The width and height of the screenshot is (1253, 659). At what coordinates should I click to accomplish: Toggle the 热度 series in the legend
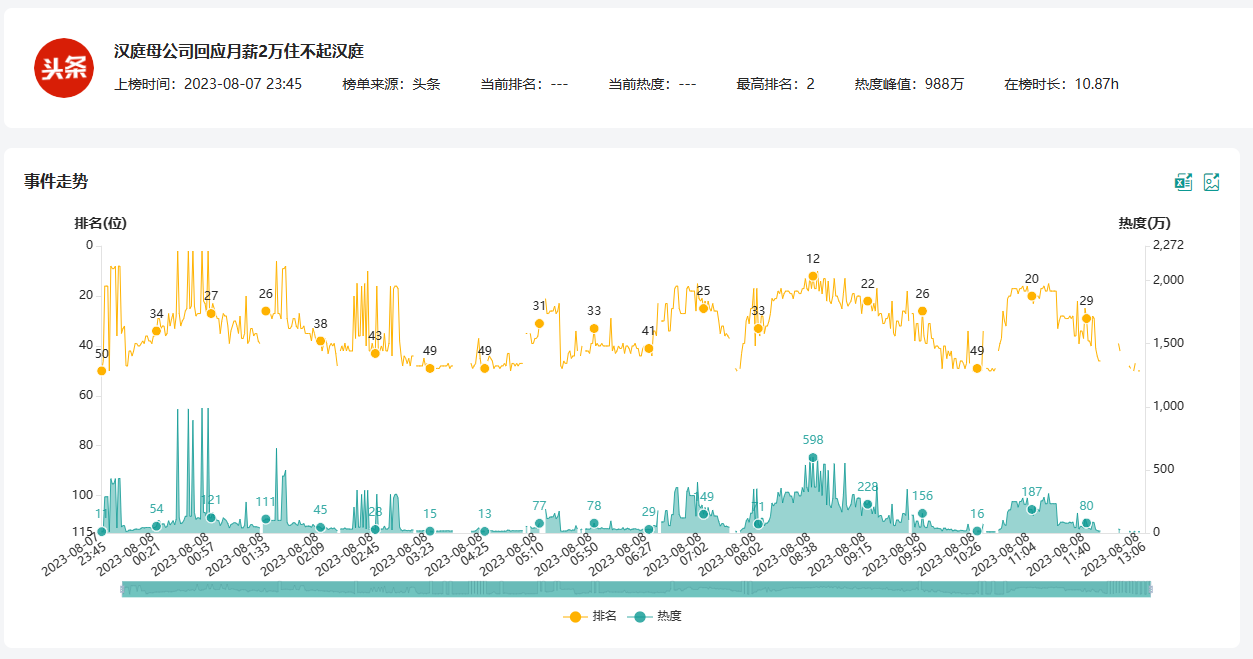pos(656,617)
